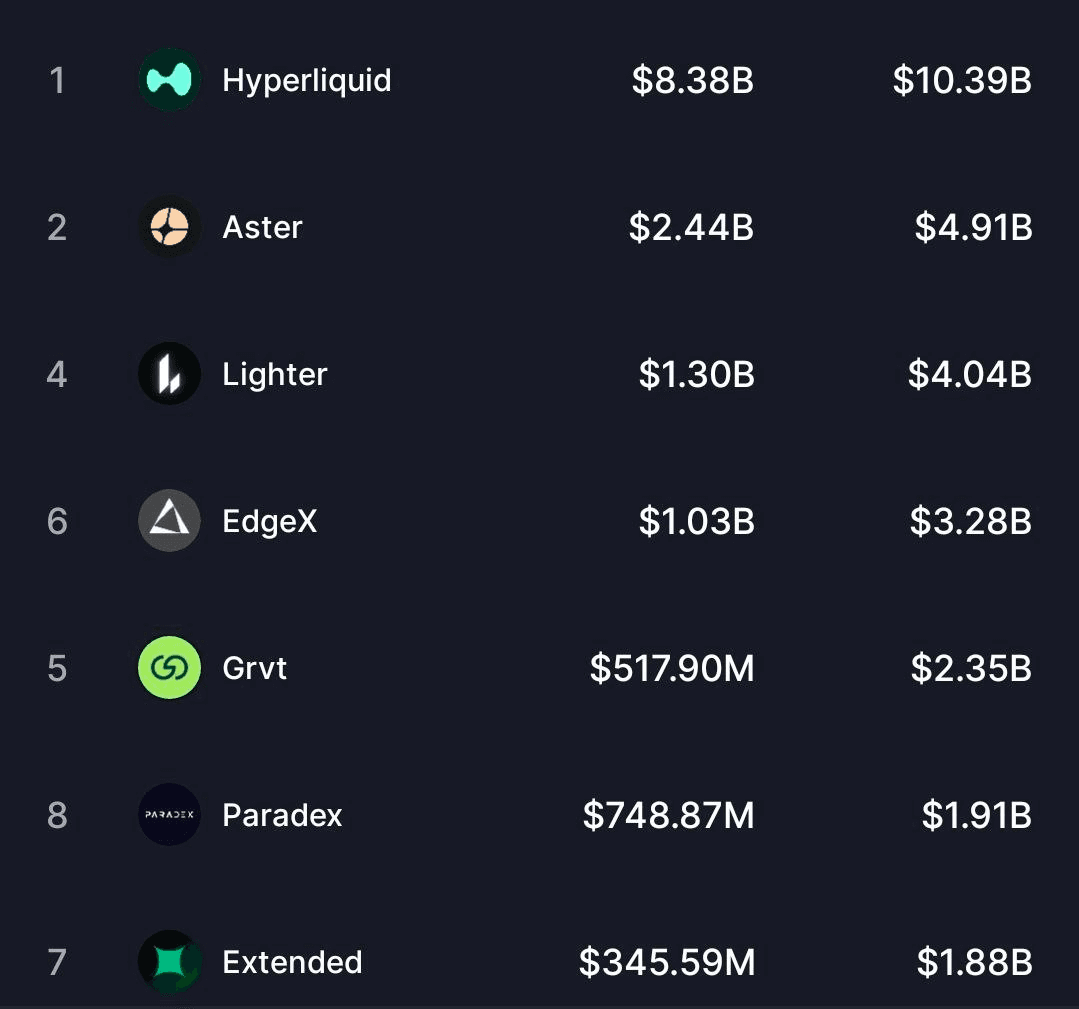Click Aster's $4.91B value
Image resolution: width=1079 pixels, height=1009 pixels.
click(973, 227)
